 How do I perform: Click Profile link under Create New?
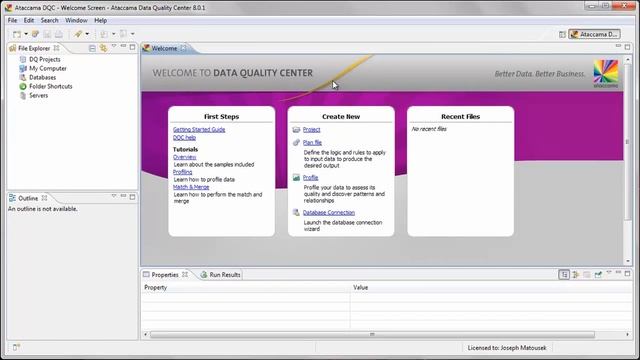click(310, 178)
